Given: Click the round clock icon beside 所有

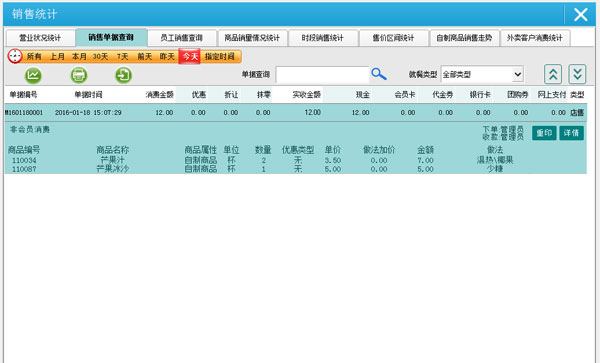Looking at the screenshot, I should [15, 56].
